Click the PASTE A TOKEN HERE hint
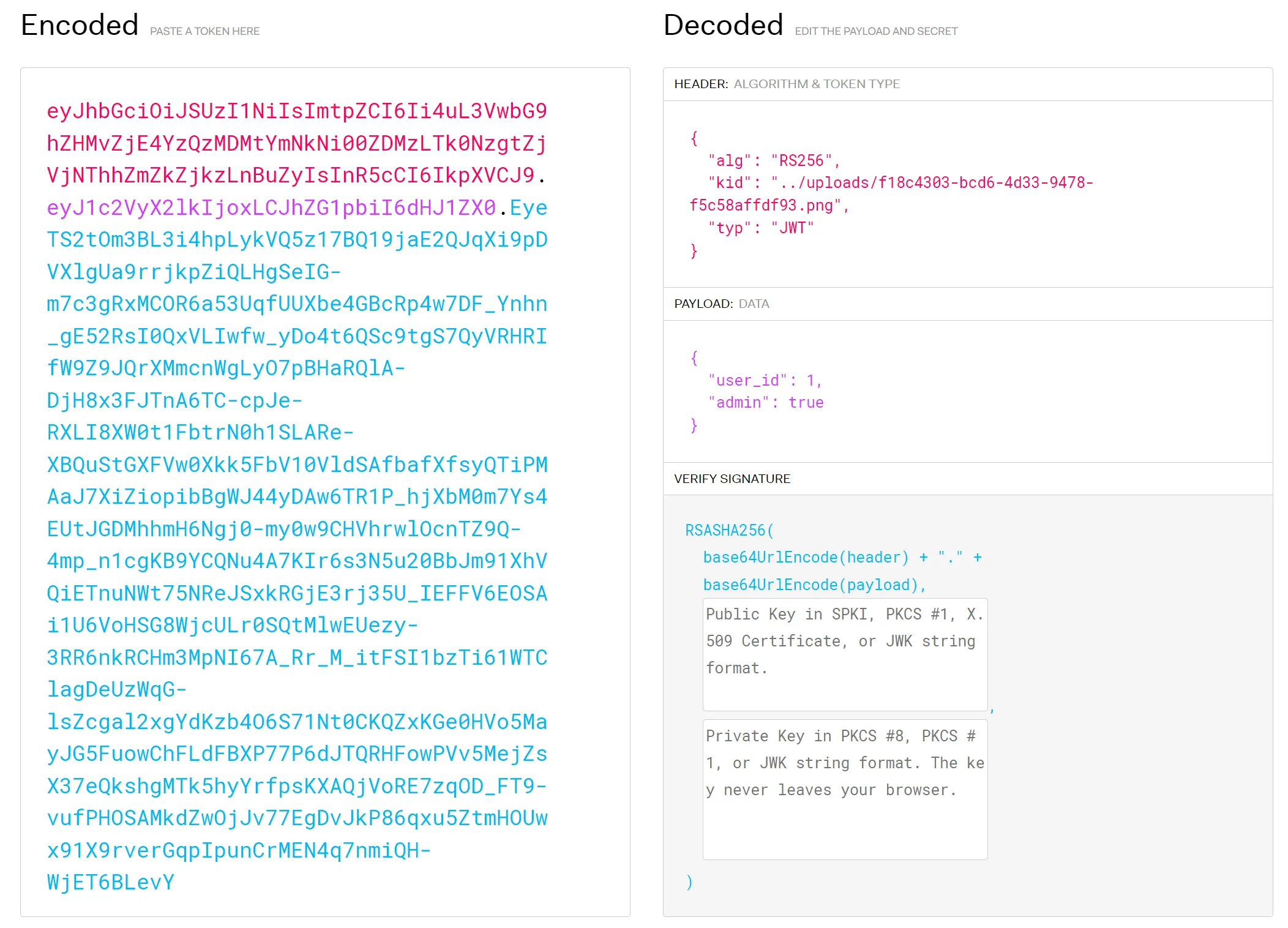 click(204, 31)
